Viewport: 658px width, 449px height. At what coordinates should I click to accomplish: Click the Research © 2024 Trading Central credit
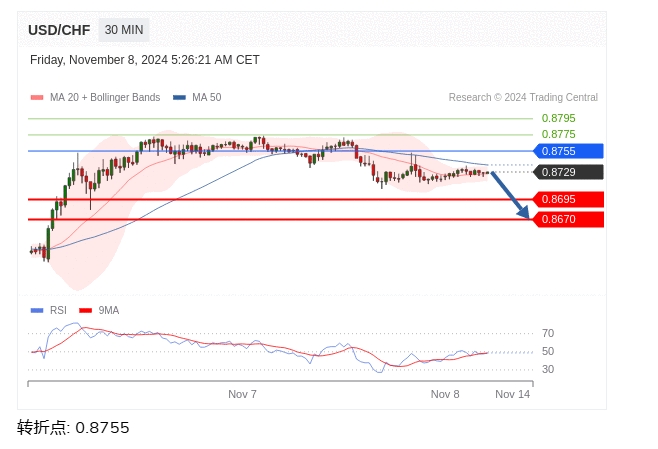click(x=523, y=97)
